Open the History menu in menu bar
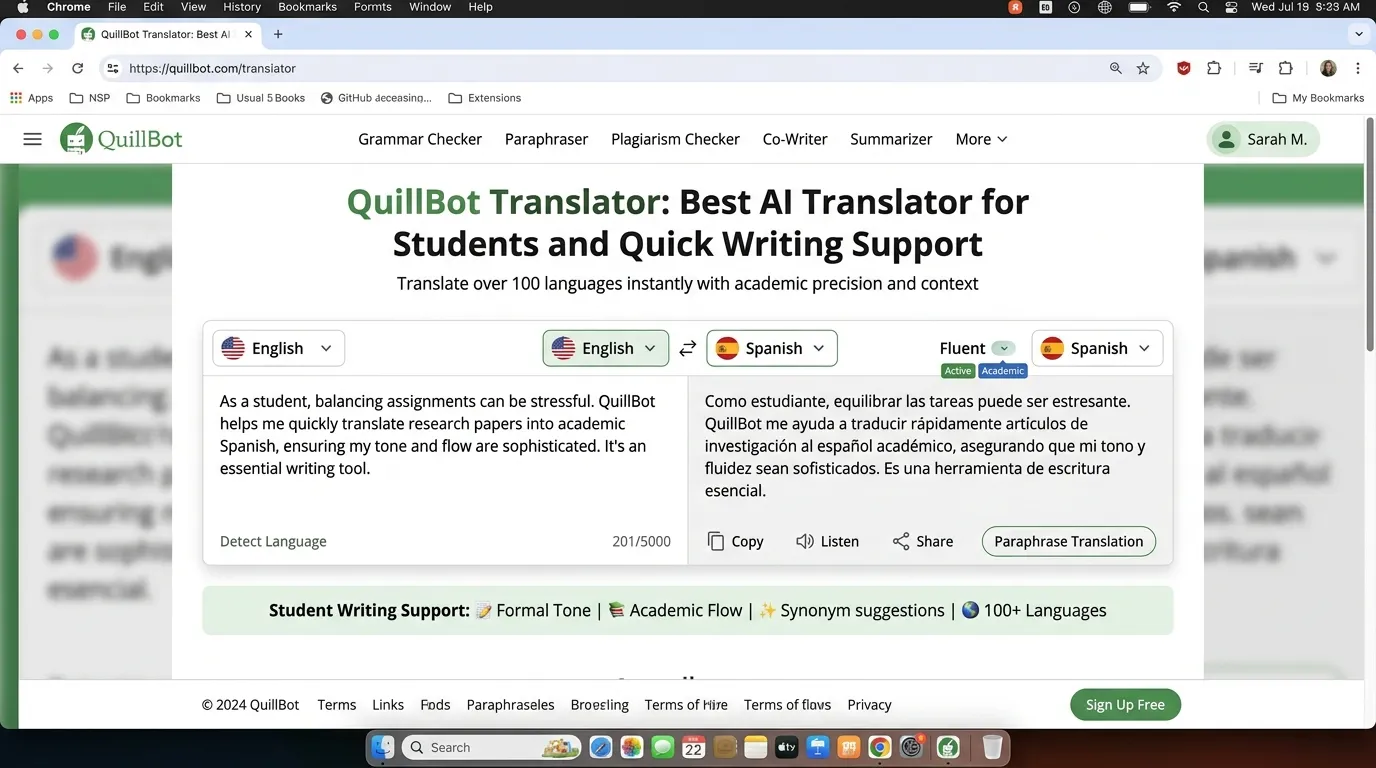The height and width of the screenshot is (768, 1376). (x=242, y=7)
